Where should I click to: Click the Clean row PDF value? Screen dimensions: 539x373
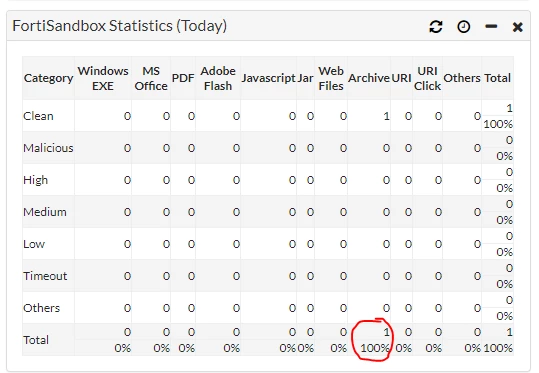[191, 116]
